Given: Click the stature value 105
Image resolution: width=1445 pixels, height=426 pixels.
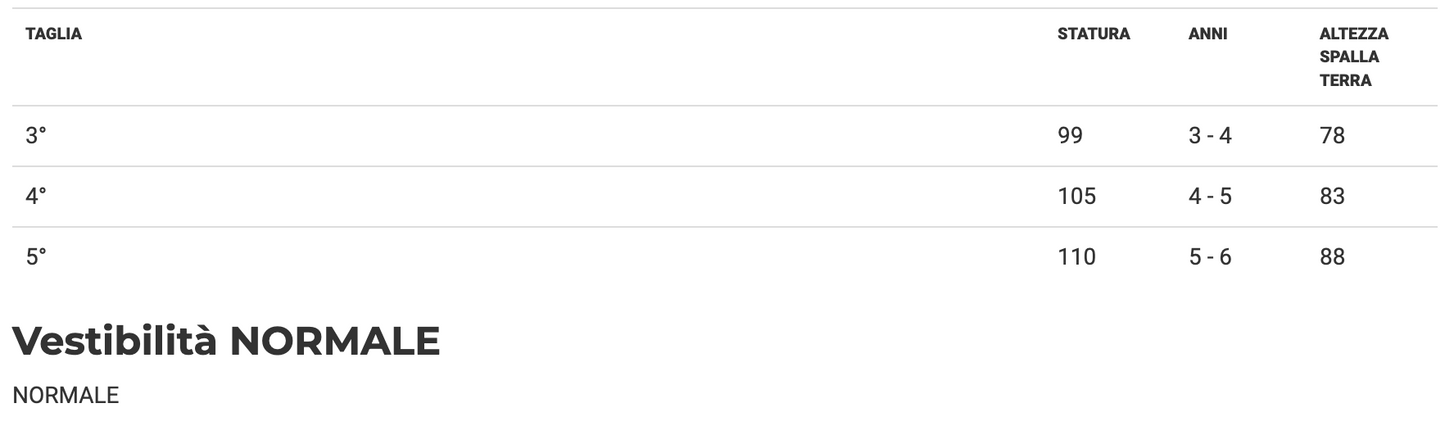Looking at the screenshot, I should coord(1076,196).
